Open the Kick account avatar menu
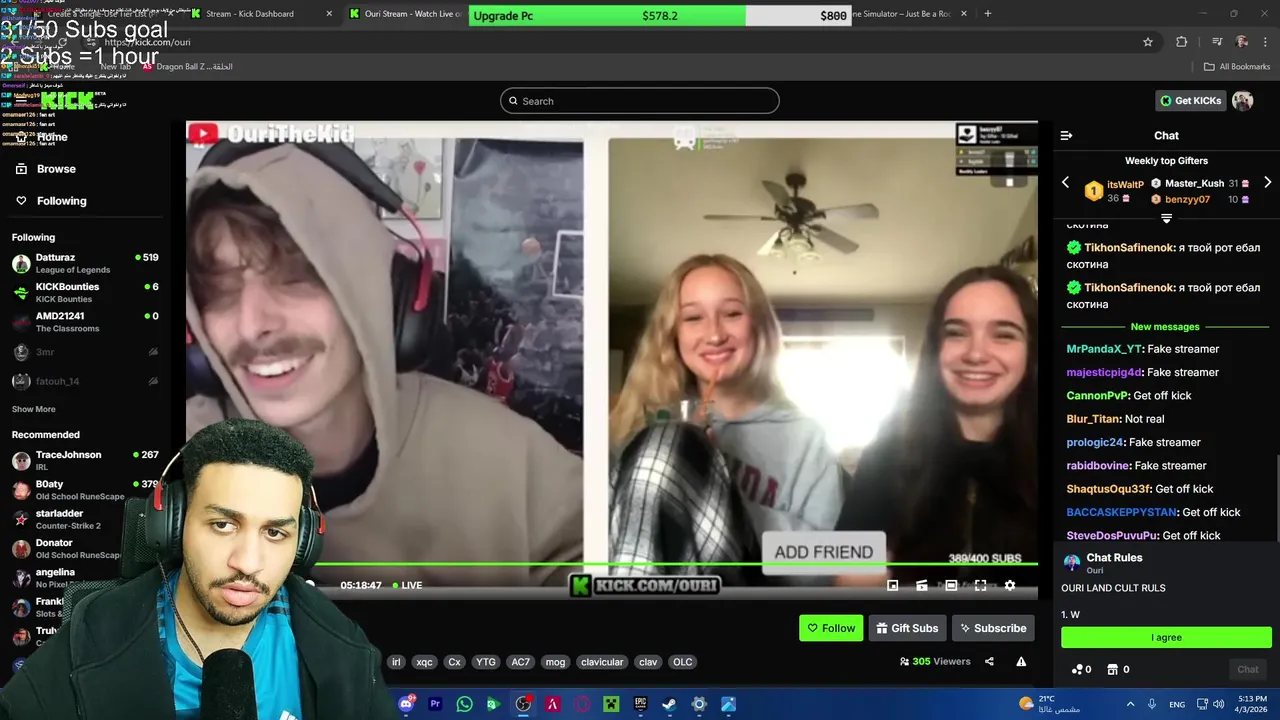The width and height of the screenshot is (1280, 720). pos(1242,100)
